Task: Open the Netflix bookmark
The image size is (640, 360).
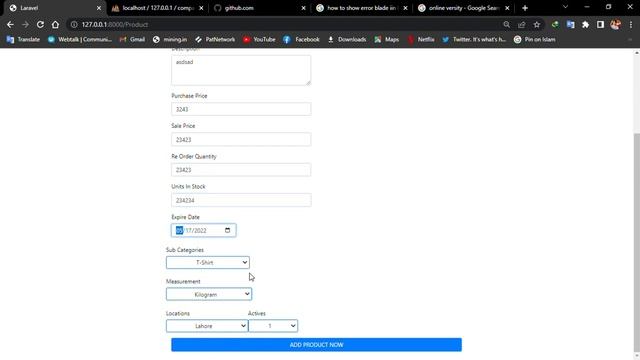Action: pos(421,40)
